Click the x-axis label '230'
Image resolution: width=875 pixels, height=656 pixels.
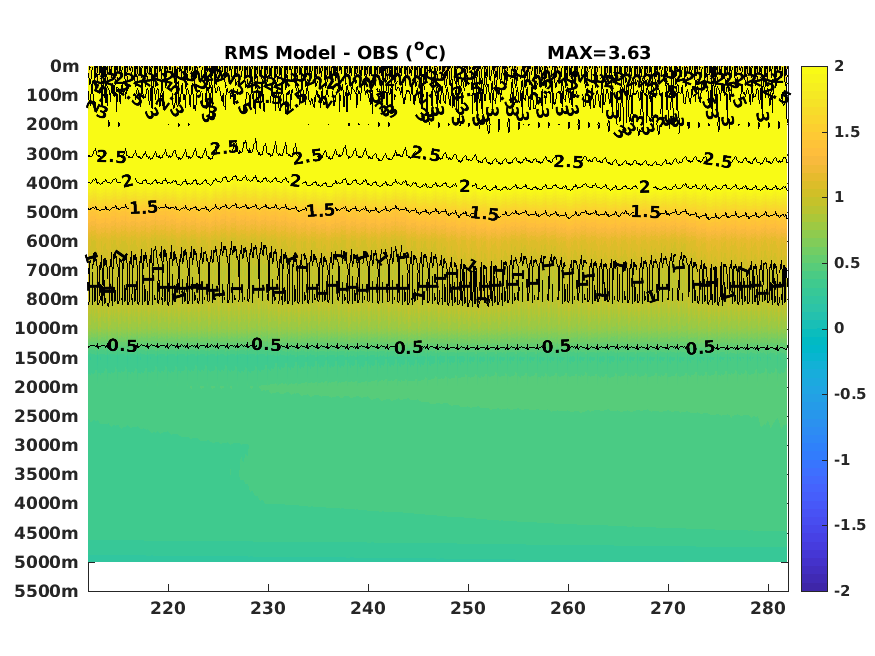coord(268,608)
